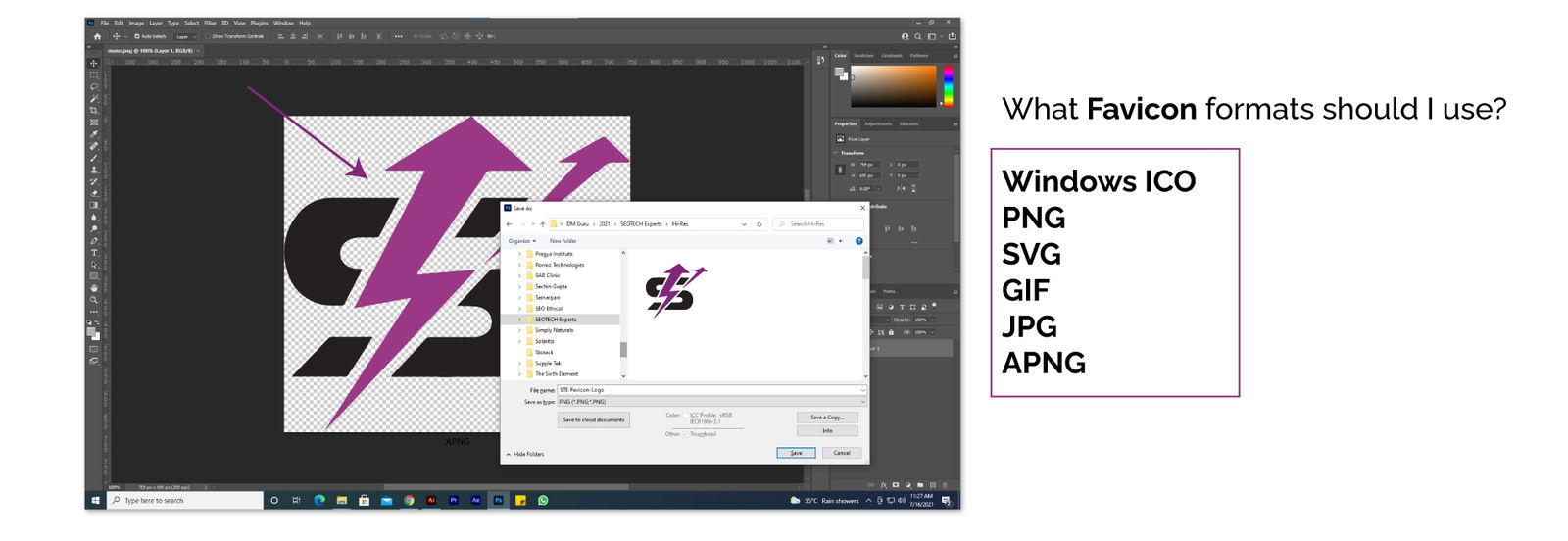Pick a color in the Color panel field
This screenshot has height=541, width=1568.
point(893,86)
